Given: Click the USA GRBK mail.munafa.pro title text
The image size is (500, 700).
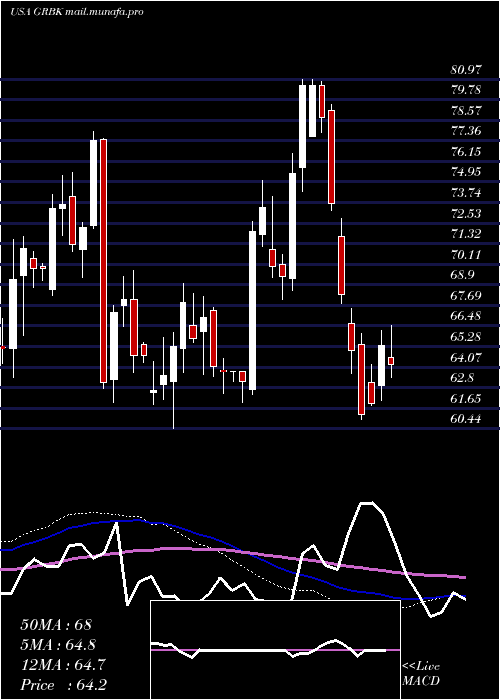Looking at the screenshot, I should pos(77,12).
